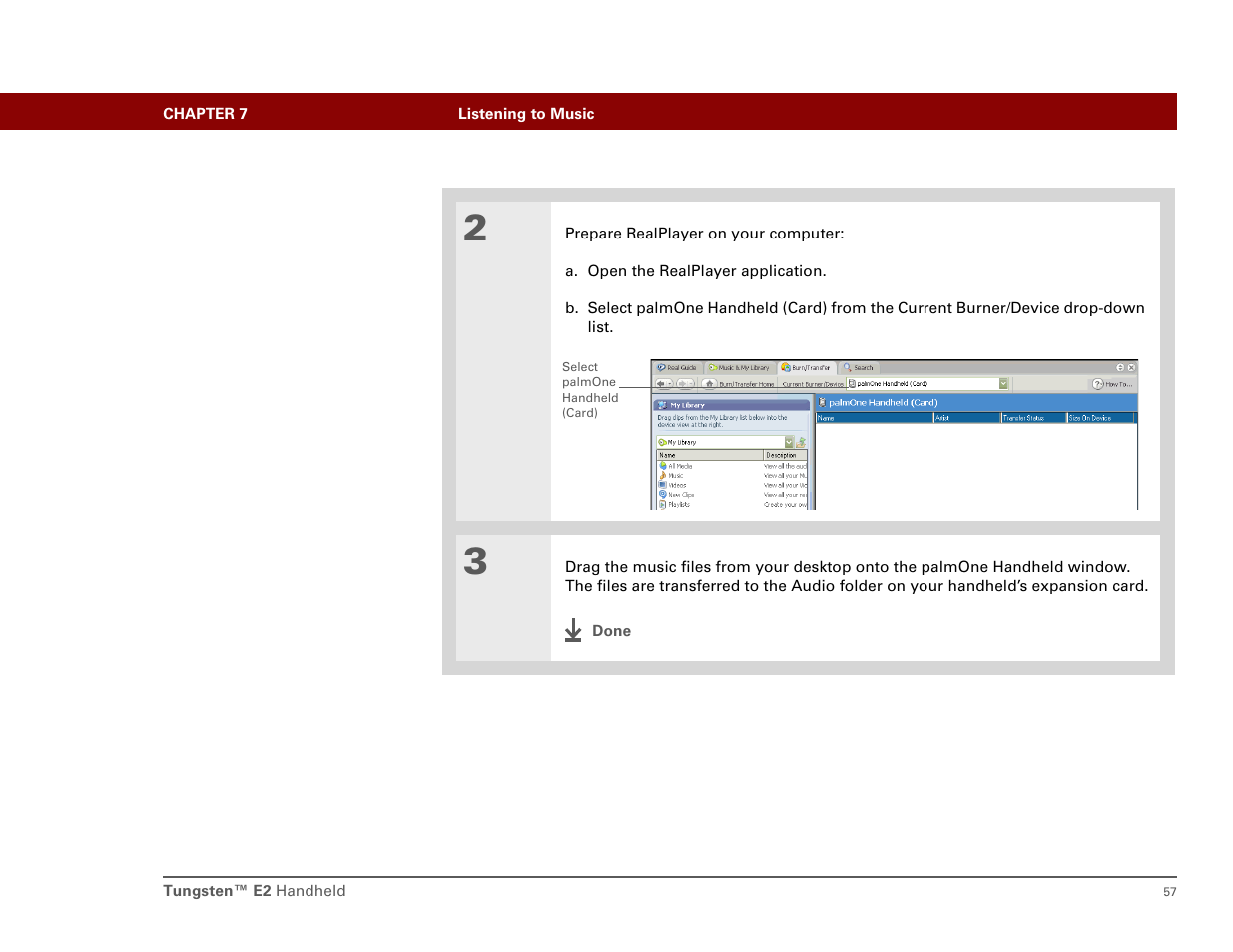Sort library list by Name column
Image resolution: width=1233 pixels, height=952 pixels.
pos(710,455)
